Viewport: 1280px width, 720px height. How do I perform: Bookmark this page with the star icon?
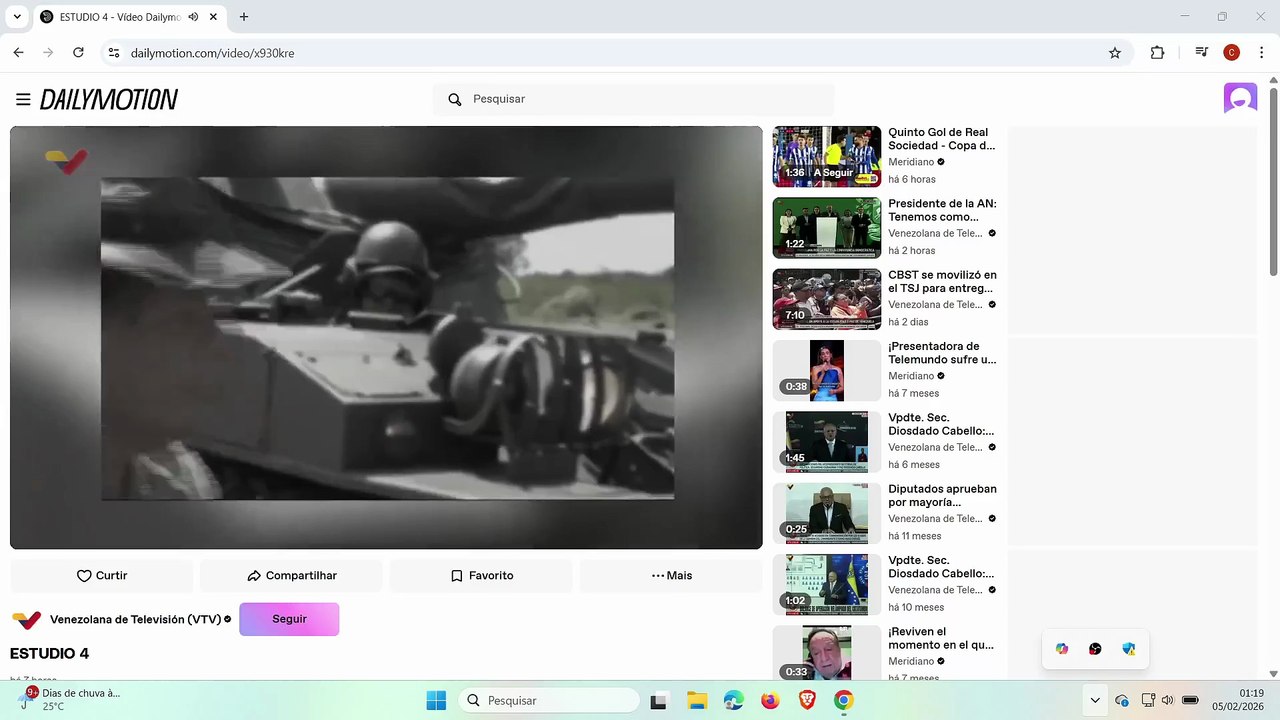click(1115, 53)
